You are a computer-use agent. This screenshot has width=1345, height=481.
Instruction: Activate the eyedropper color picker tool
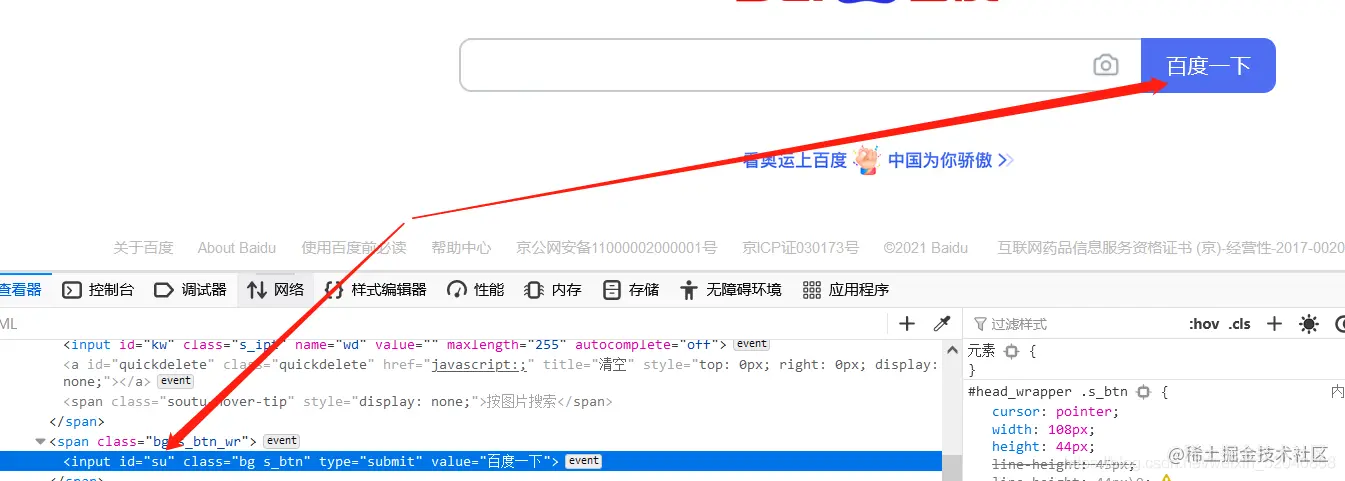point(941,324)
